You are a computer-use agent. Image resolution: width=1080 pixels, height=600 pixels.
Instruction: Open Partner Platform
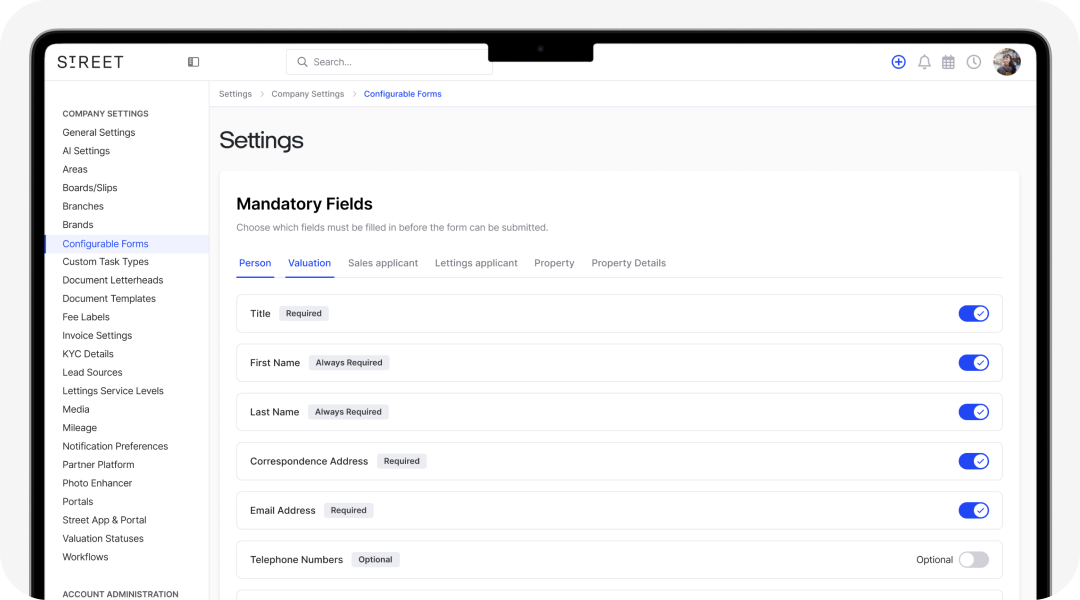pyautogui.click(x=98, y=465)
